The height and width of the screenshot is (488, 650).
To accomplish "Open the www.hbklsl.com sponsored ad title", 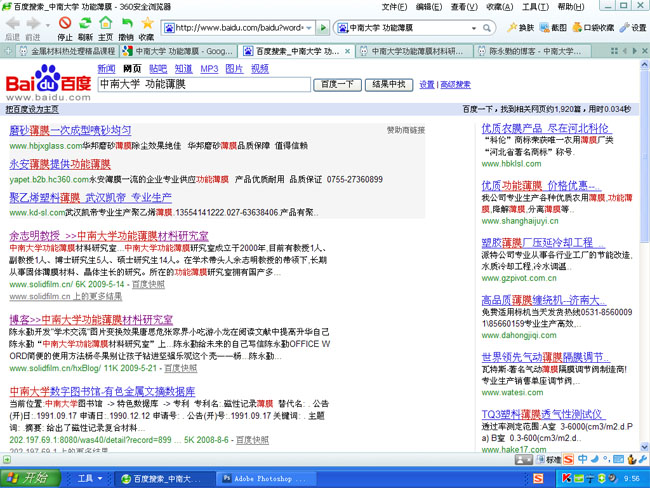I will 546,129.
